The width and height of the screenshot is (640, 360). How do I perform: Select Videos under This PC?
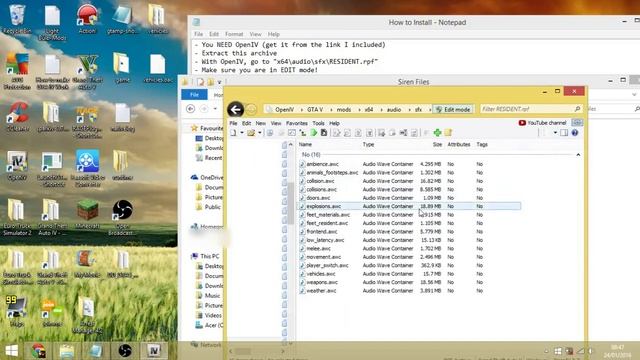pos(209,315)
